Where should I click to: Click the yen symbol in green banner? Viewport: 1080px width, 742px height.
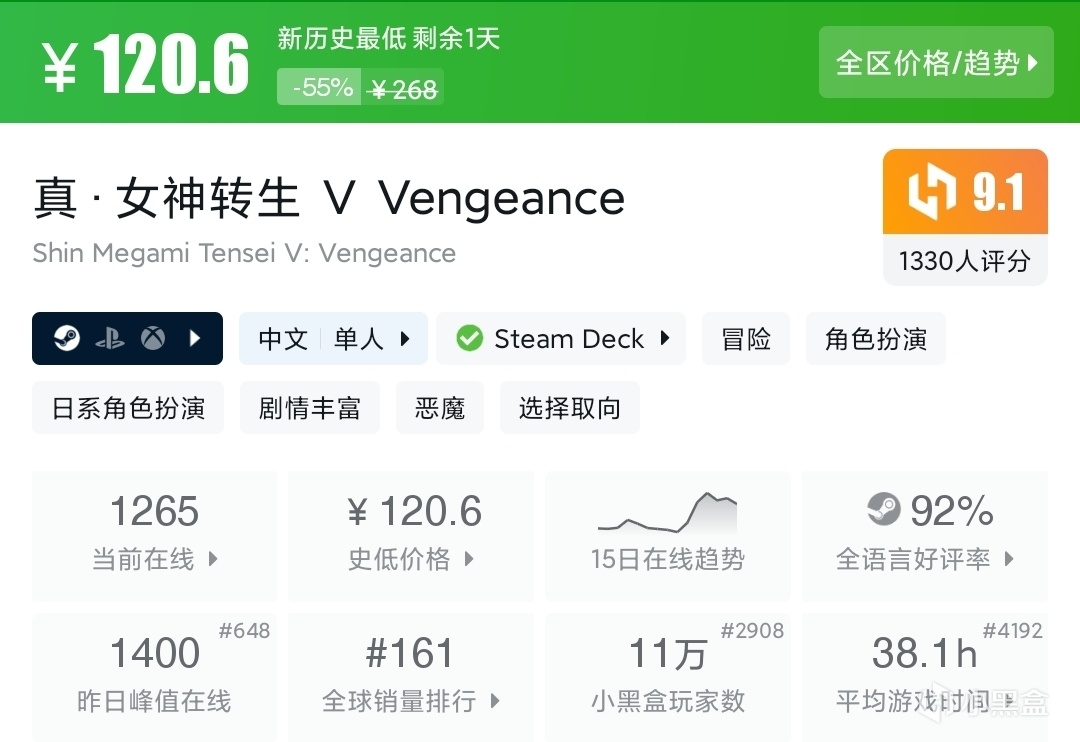click(60, 66)
